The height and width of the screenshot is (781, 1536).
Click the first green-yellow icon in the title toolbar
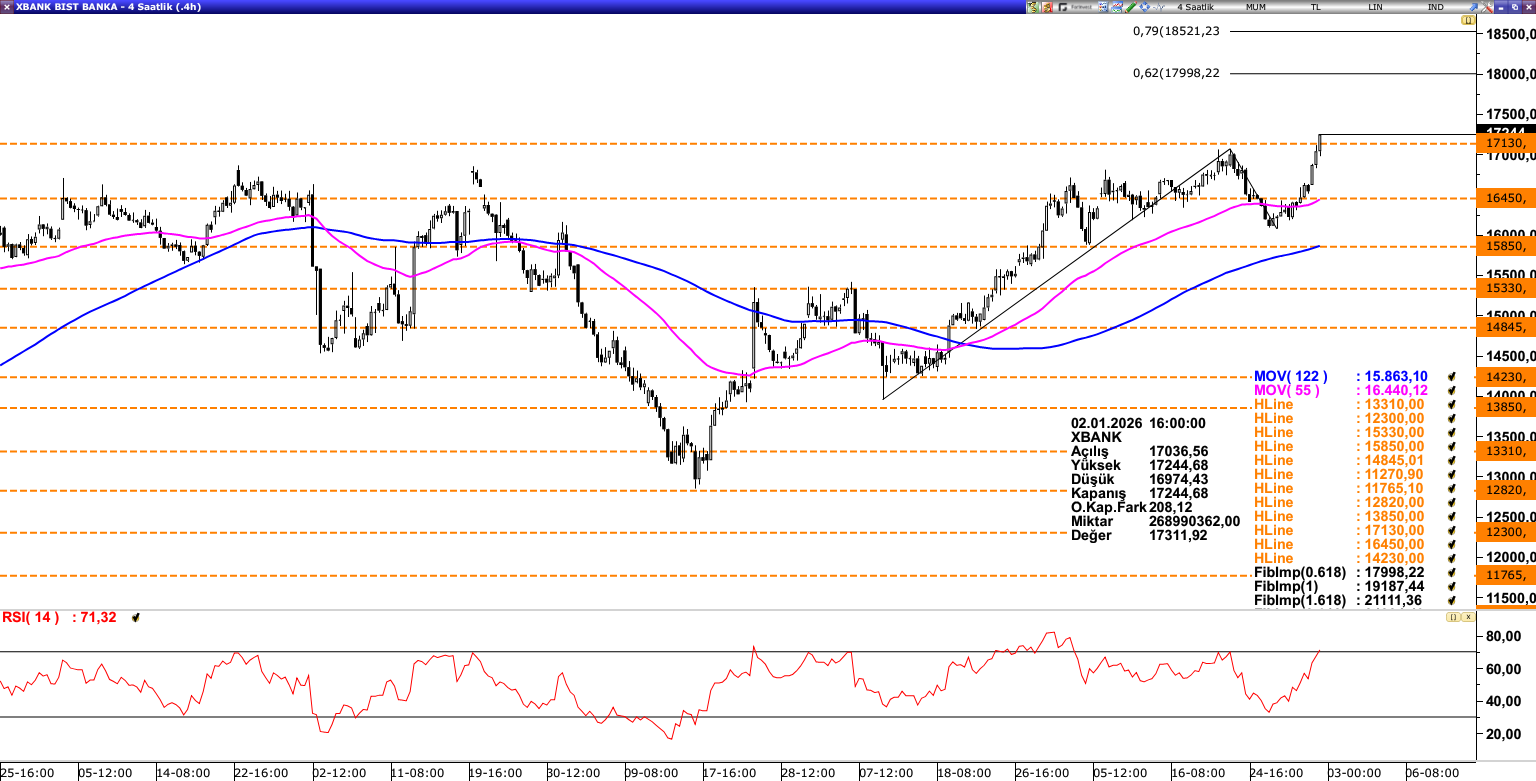tap(1034, 7)
